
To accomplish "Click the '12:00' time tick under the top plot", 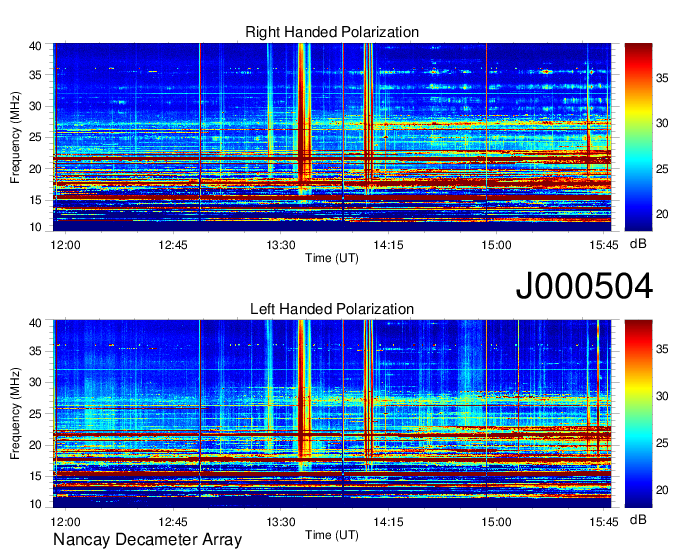I will click(x=65, y=245).
